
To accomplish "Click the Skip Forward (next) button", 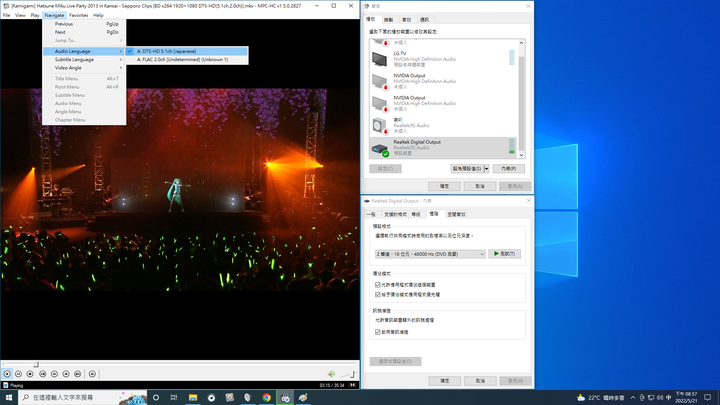I will click(x=78, y=374).
